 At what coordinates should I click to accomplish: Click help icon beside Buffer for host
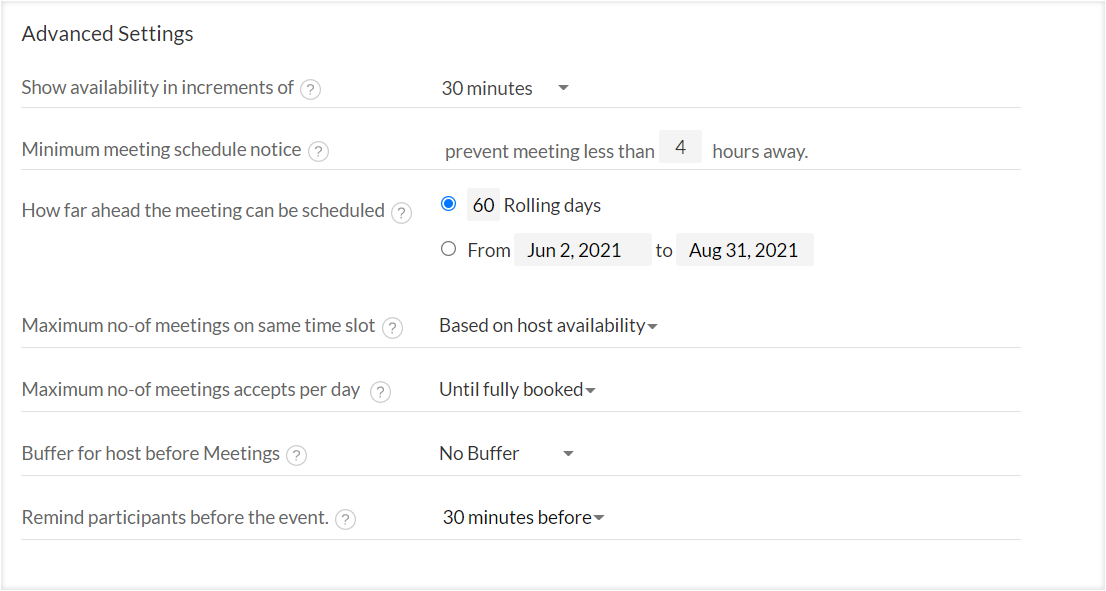(296, 455)
